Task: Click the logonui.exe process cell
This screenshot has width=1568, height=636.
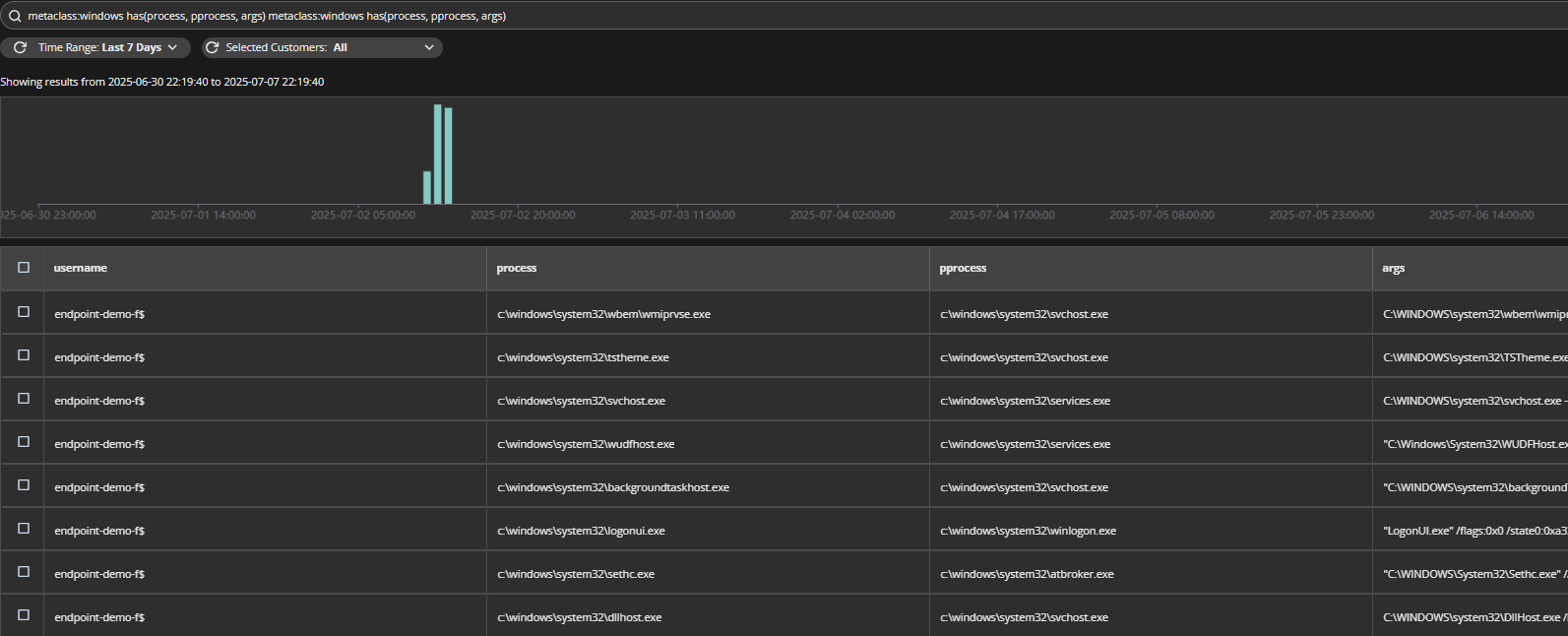Action: [x=708, y=531]
